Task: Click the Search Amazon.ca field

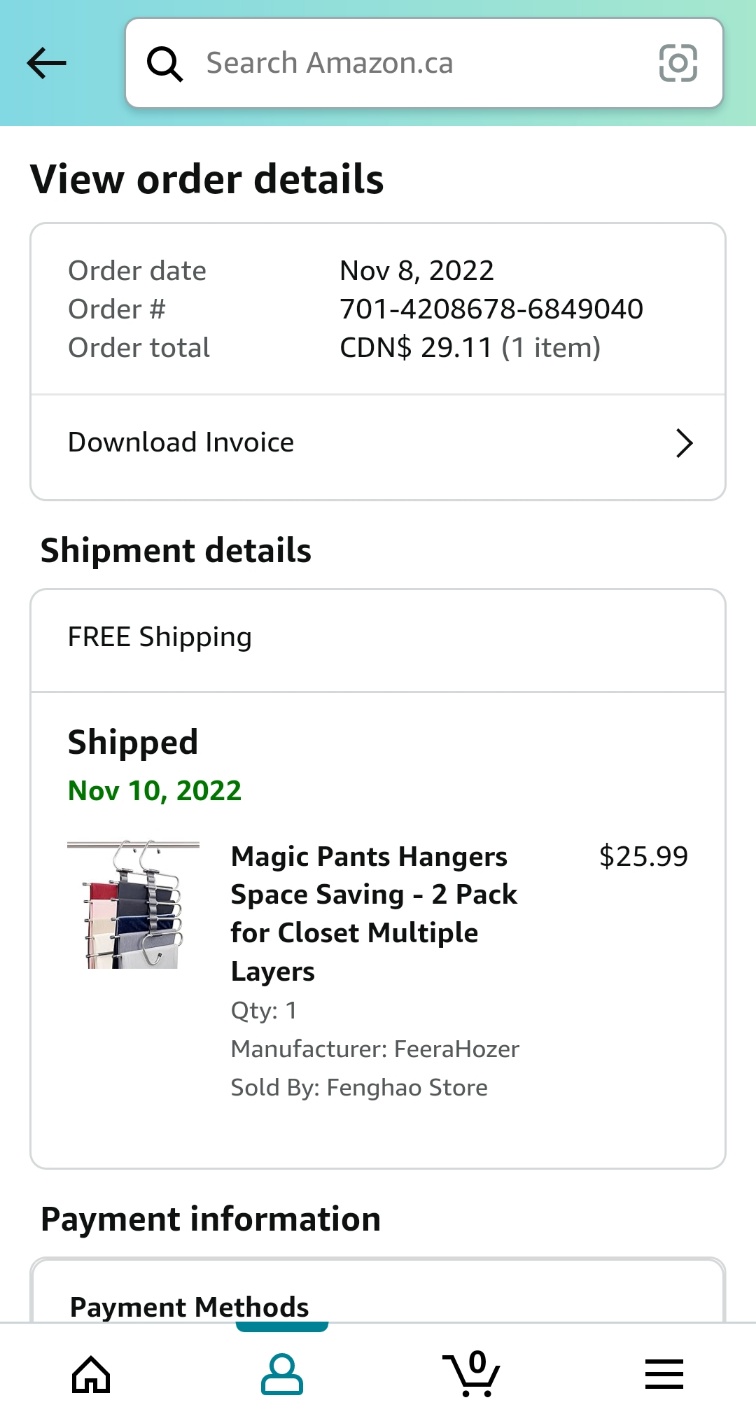Action: [424, 63]
